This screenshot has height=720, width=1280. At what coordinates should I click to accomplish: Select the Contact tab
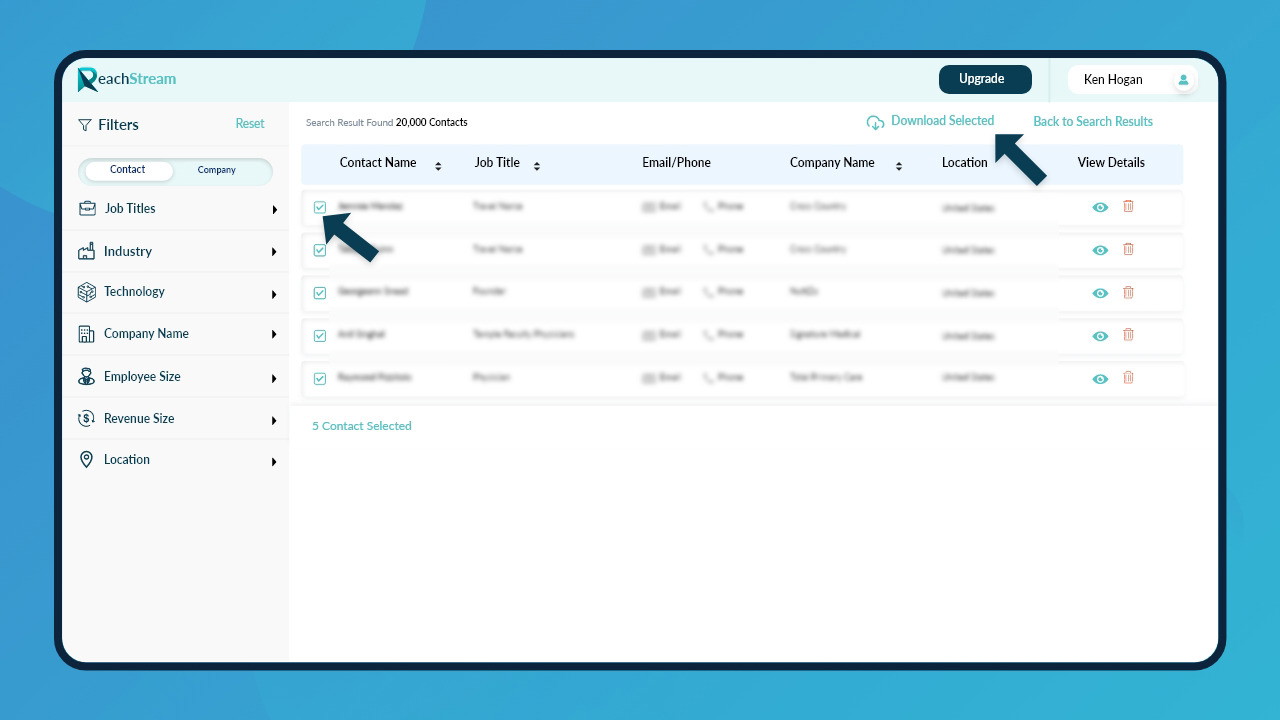(127, 170)
